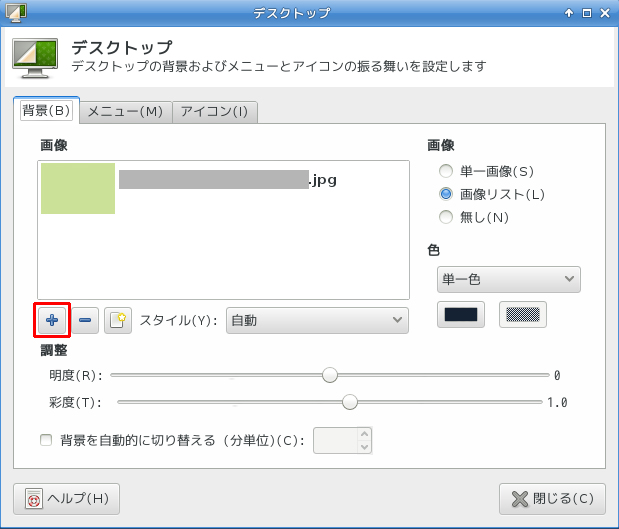
Task: Click the X icon on the close button
Action: click(x=519, y=498)
